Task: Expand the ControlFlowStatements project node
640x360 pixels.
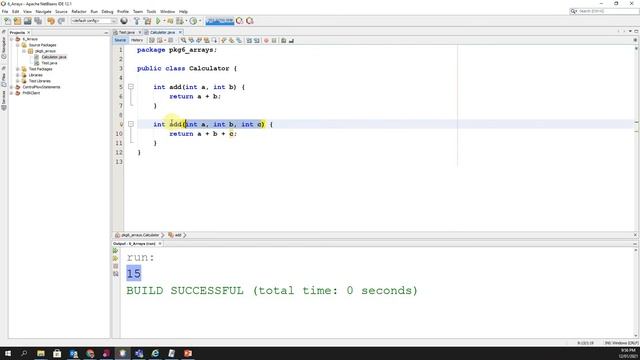Action: point(11,87)
